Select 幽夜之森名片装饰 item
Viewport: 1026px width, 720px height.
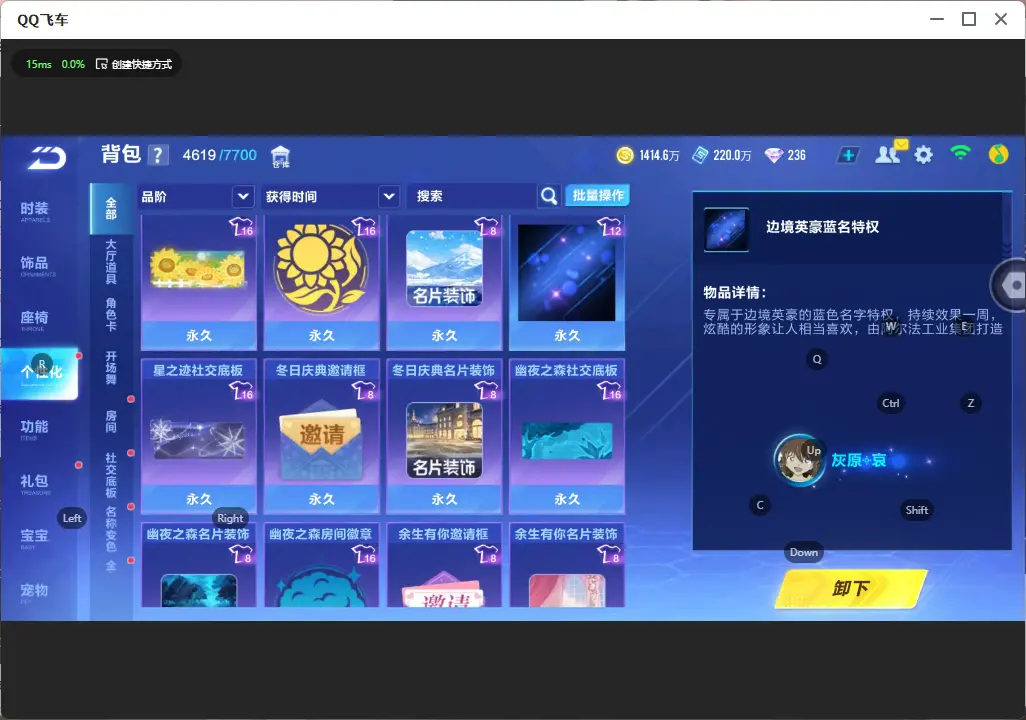(x=198, y=565)
